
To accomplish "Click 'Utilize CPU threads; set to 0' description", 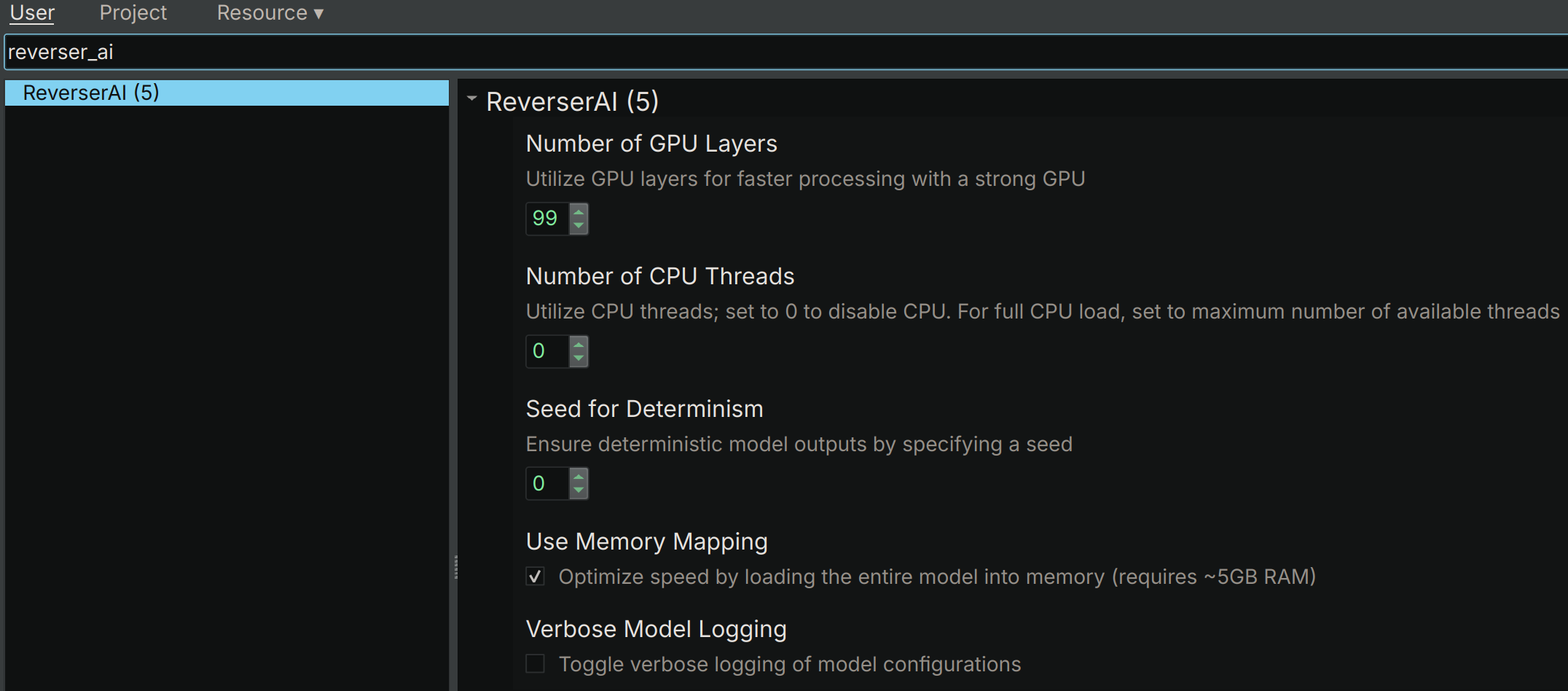I will pyautogui.click(x=1043, y=311).
